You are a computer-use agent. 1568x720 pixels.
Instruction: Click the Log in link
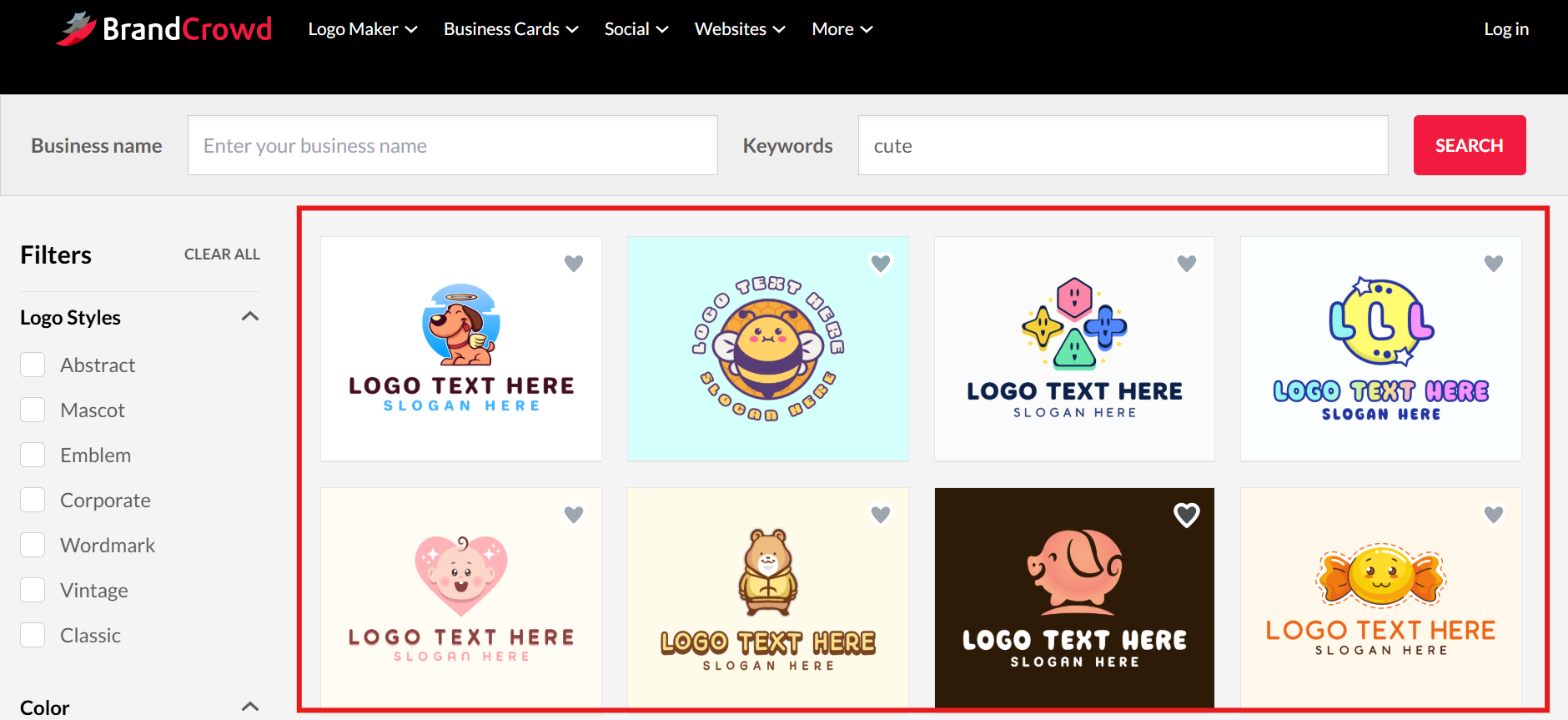1506,29
